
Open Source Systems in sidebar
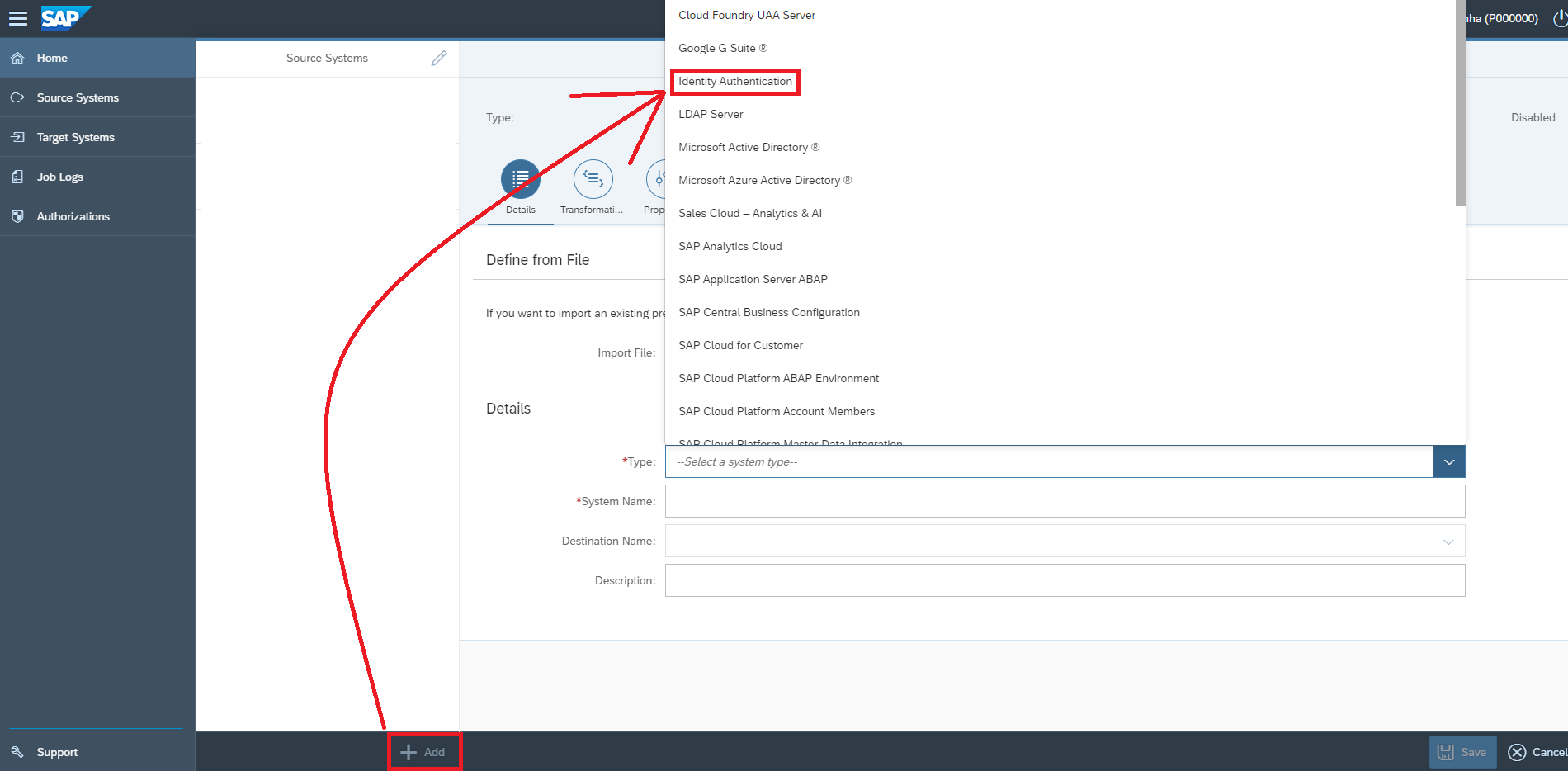97,97
